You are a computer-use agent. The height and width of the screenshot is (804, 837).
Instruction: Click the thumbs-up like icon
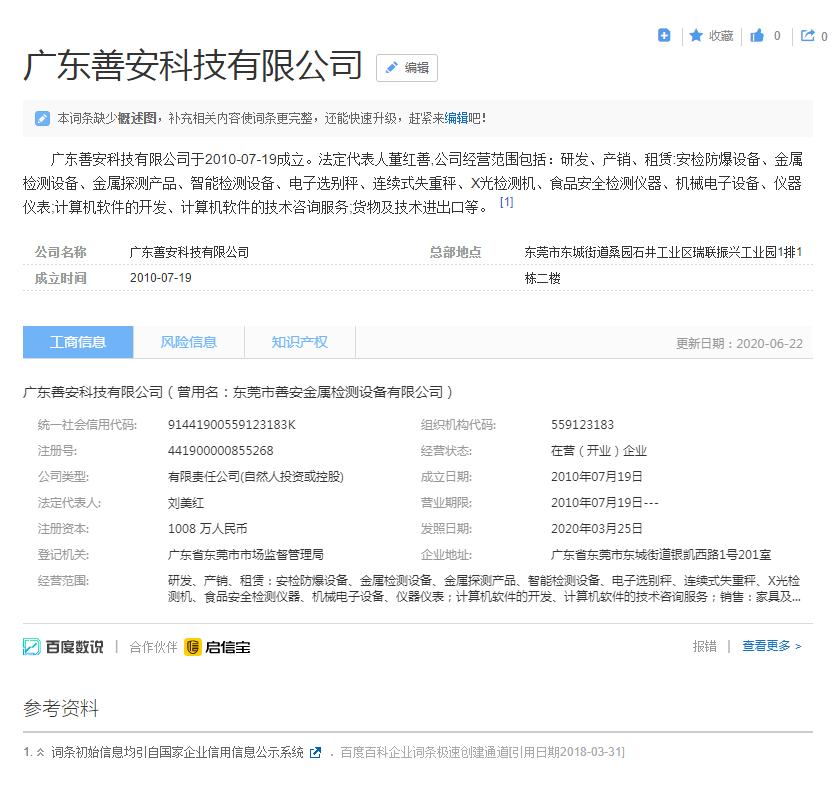point(757,36)
